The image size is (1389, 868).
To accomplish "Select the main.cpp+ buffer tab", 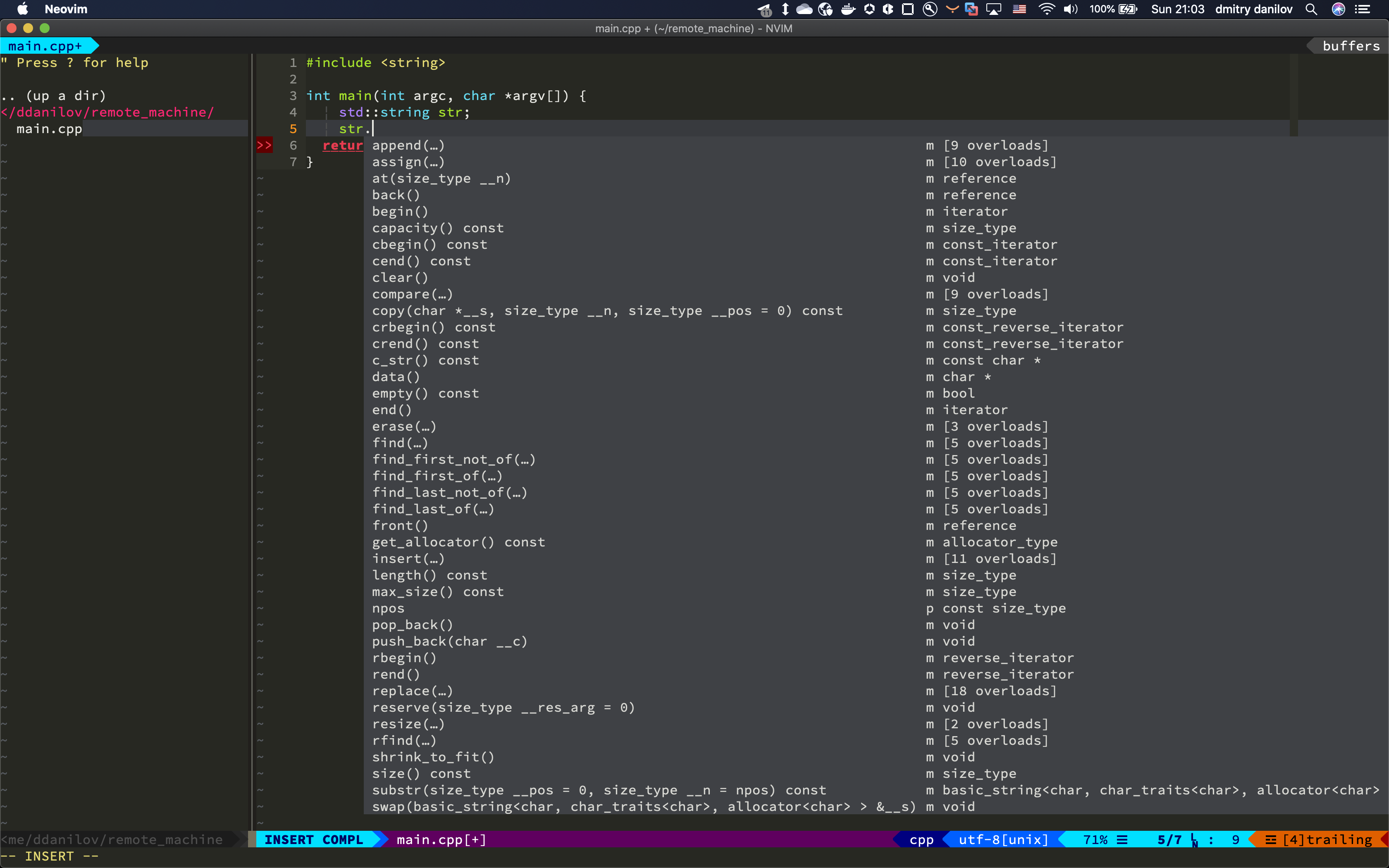I will (x=45, y=46).
